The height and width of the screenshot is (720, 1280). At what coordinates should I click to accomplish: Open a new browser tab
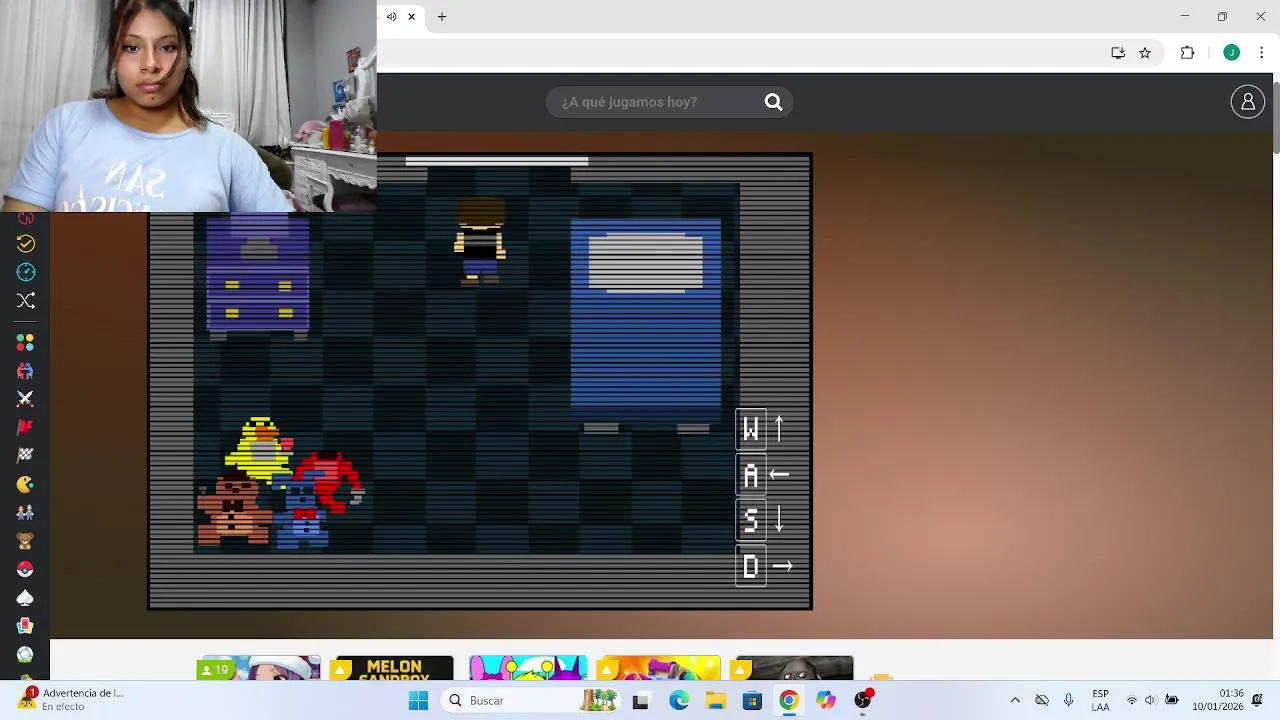442,16
